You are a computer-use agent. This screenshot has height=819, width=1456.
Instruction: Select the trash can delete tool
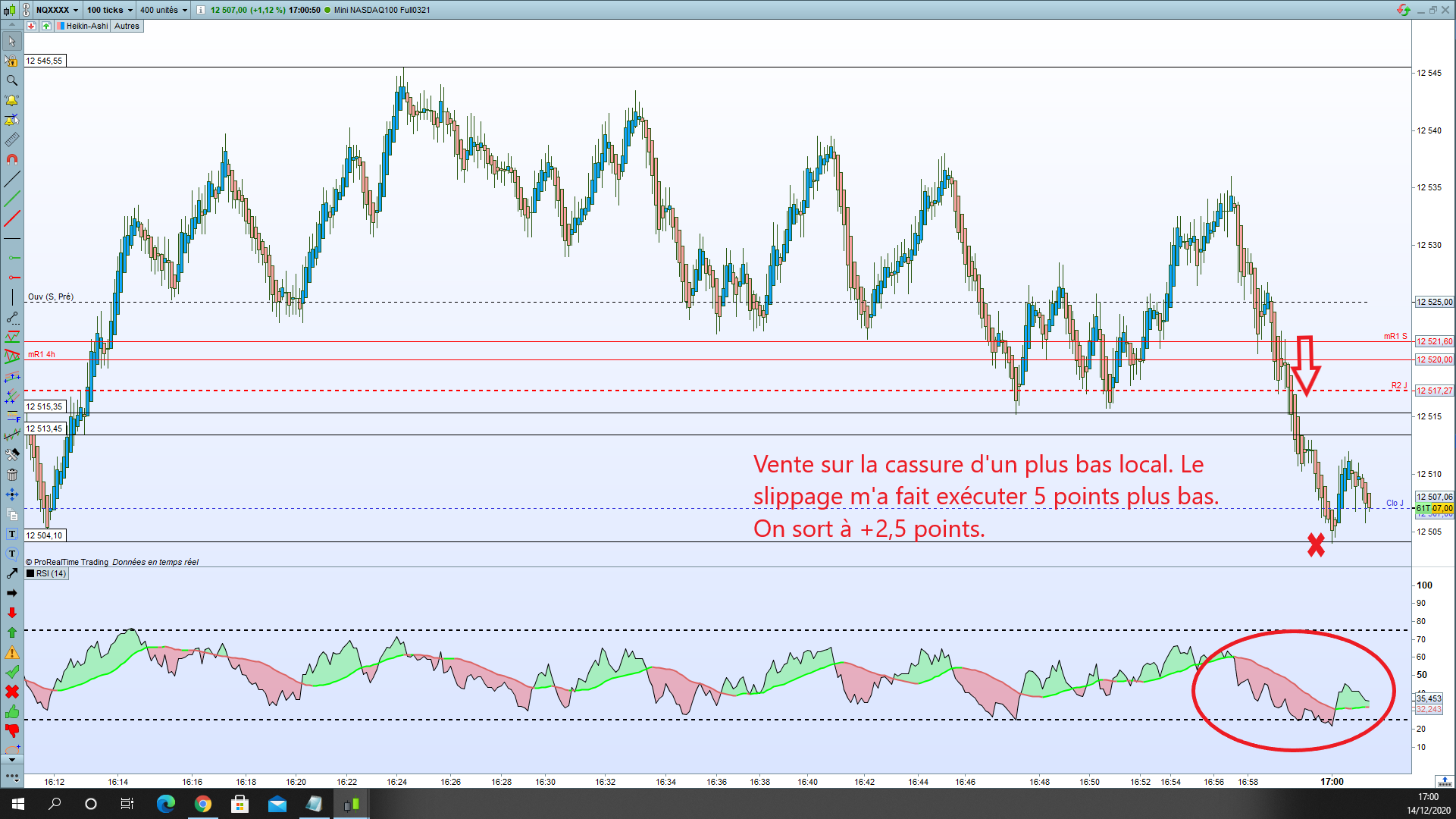pyautogui.click(x=11, y=475)
